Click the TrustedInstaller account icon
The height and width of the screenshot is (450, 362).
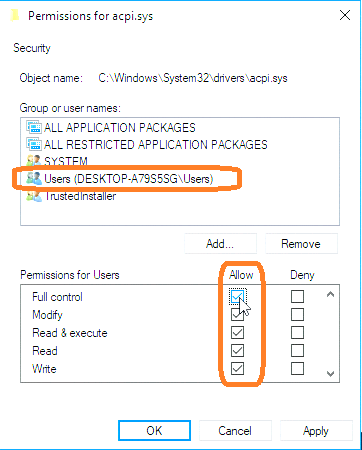coord(34,196)
